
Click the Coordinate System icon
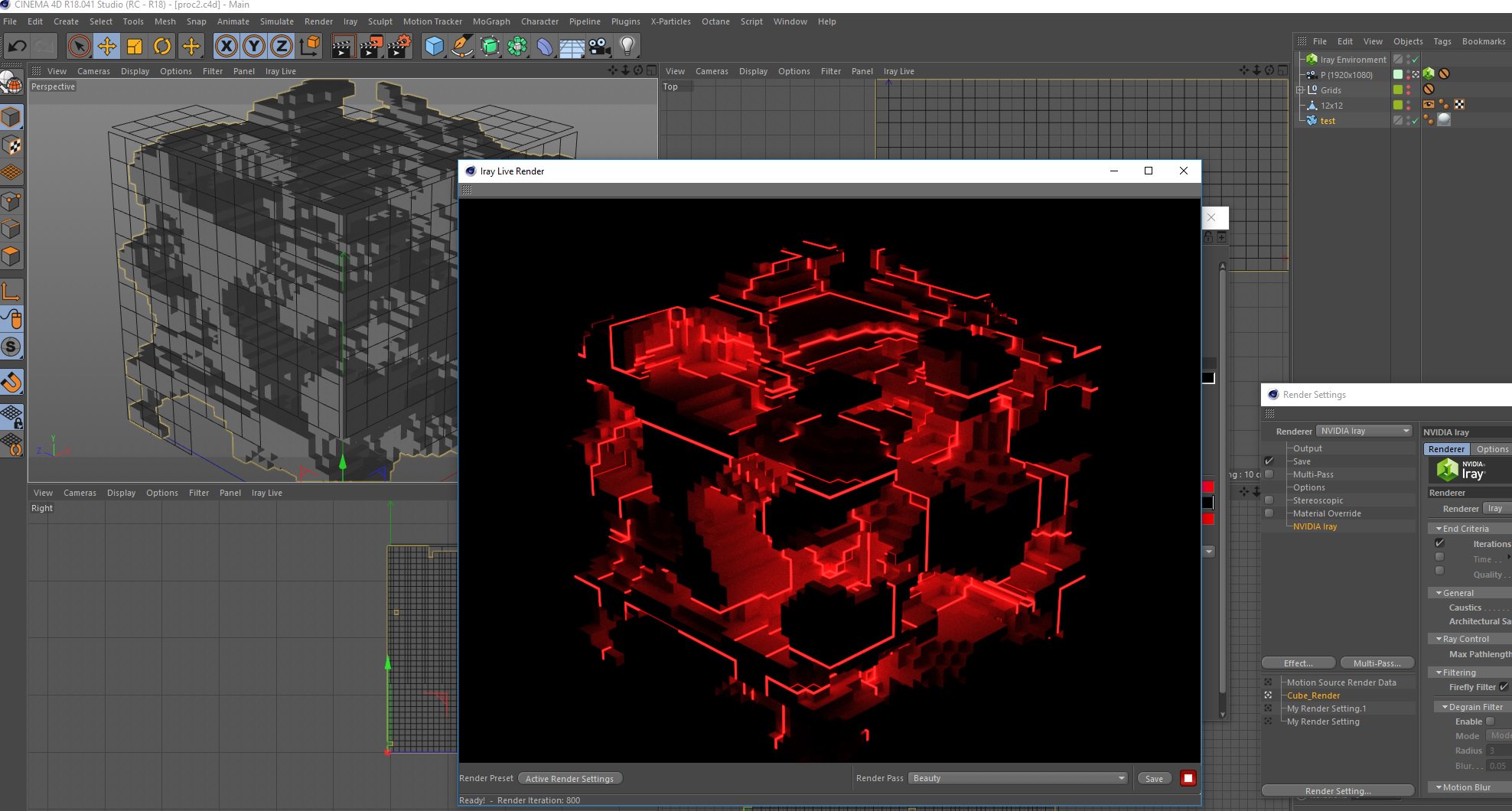(310, 47)
